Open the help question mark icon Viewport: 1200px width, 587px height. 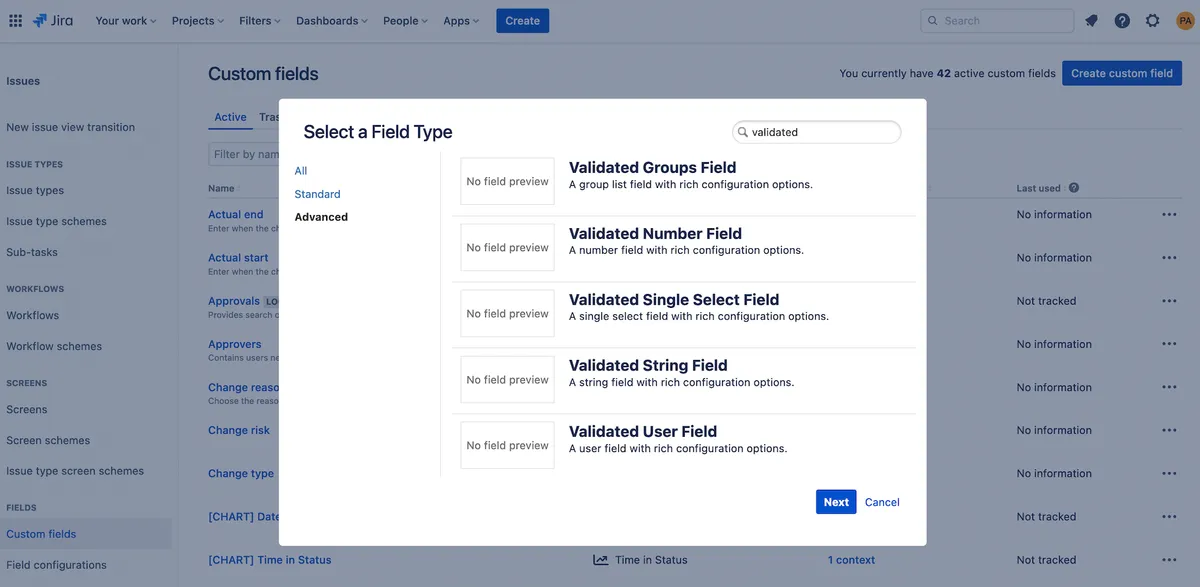click(x=1122, y=20)
